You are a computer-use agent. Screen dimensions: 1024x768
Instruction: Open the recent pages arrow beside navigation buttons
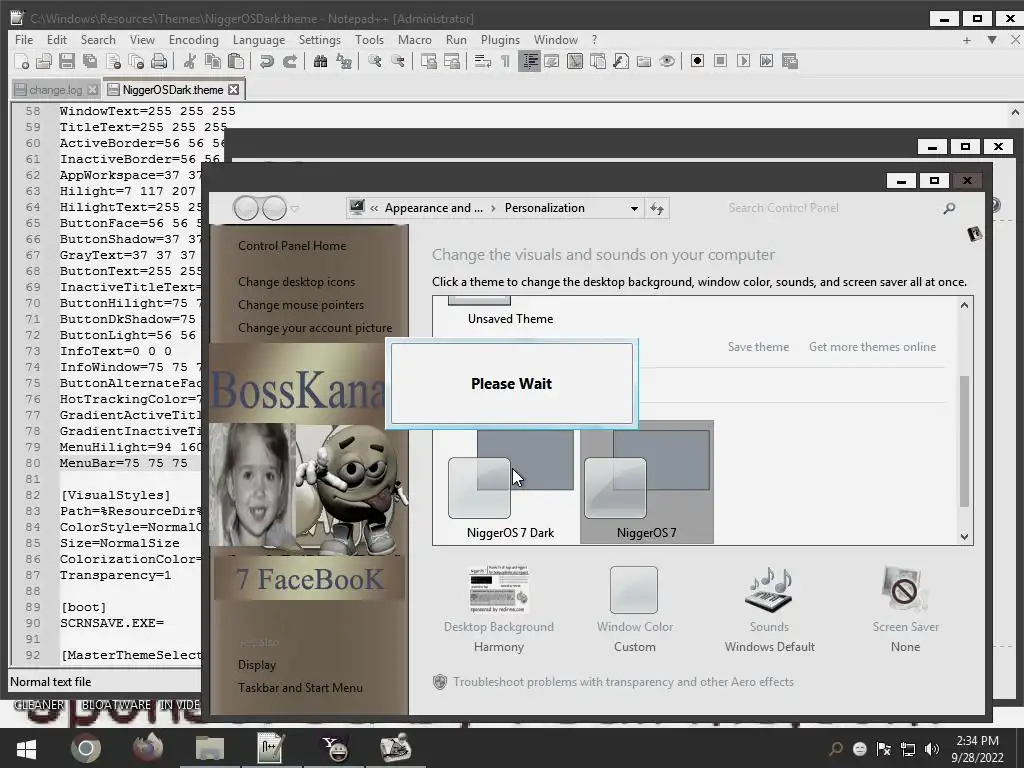[x=295, y=208]
